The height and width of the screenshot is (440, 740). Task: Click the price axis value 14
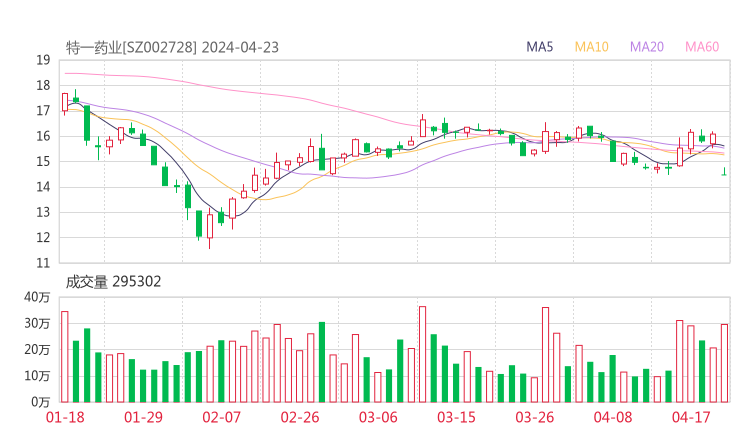pyautogui.click(x=43, y=187)
